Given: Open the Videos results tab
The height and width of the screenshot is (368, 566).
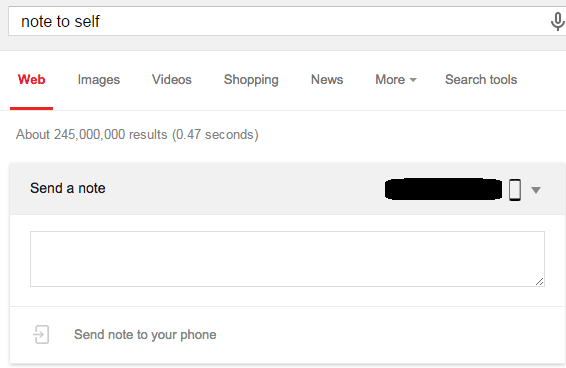Looking at the screenshot, I should click(x=171, y=79).
